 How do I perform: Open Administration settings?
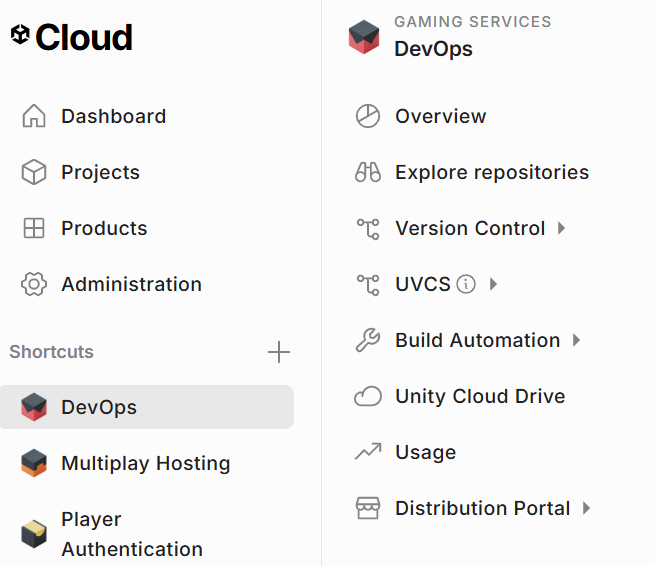tap(132, 284)
